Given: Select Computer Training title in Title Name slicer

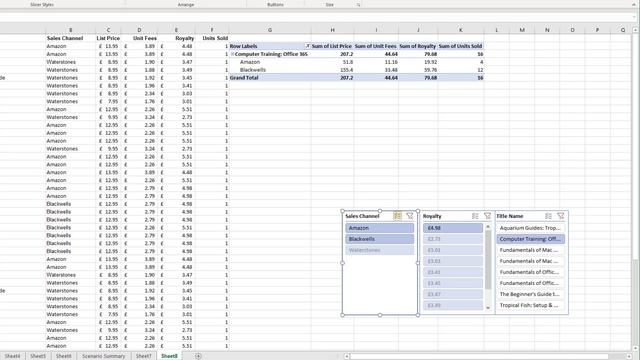Looking at the screenshot, I should point(531,239).
